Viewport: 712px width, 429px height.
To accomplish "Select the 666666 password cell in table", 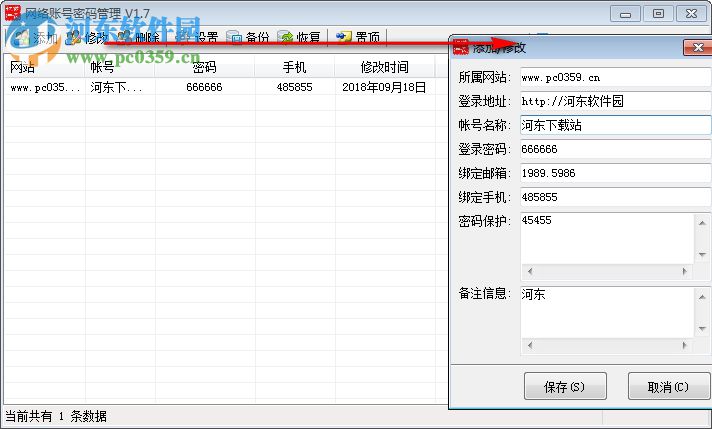I will coord(204,87).
